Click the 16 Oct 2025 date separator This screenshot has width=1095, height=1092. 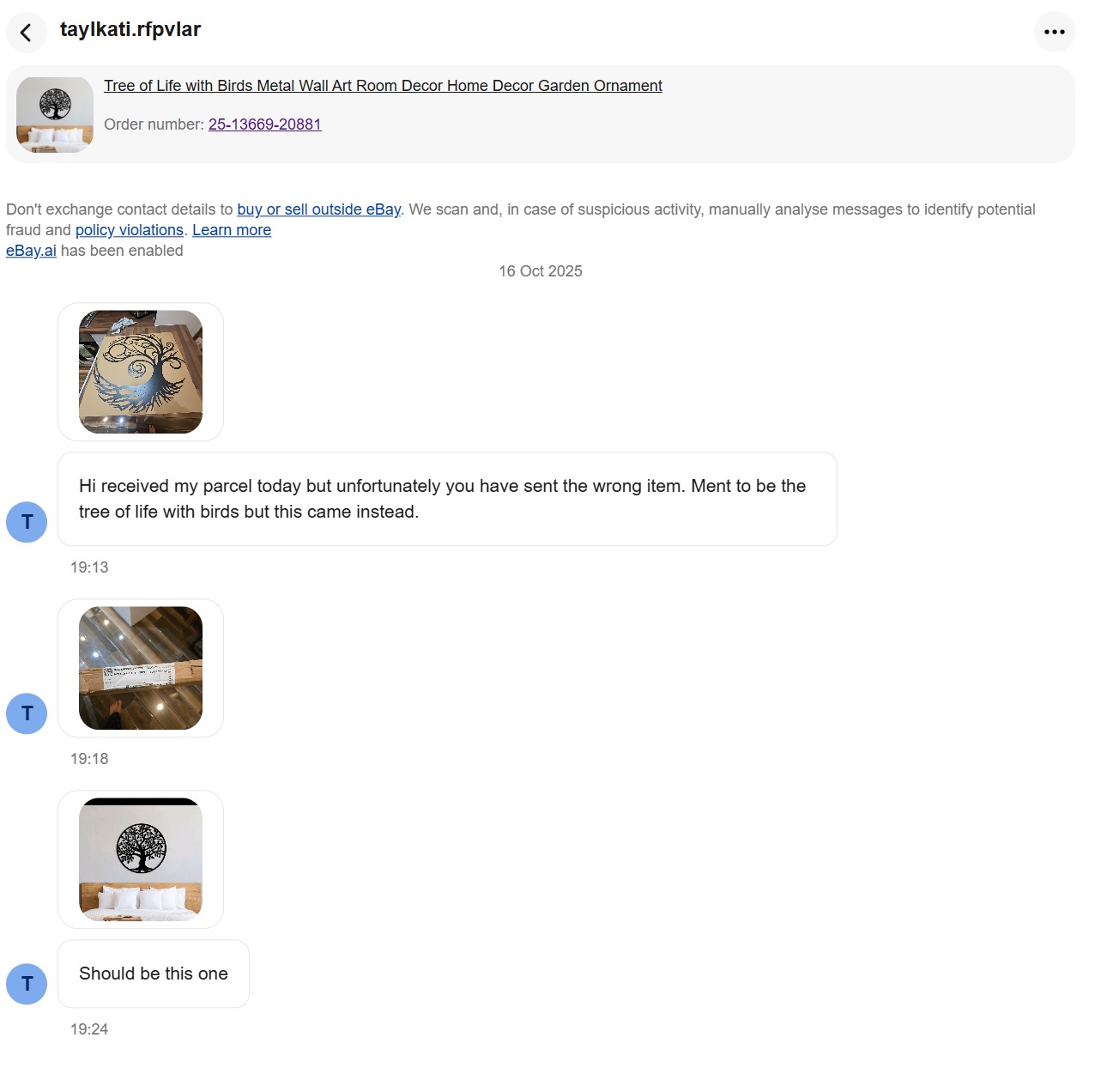541,271
